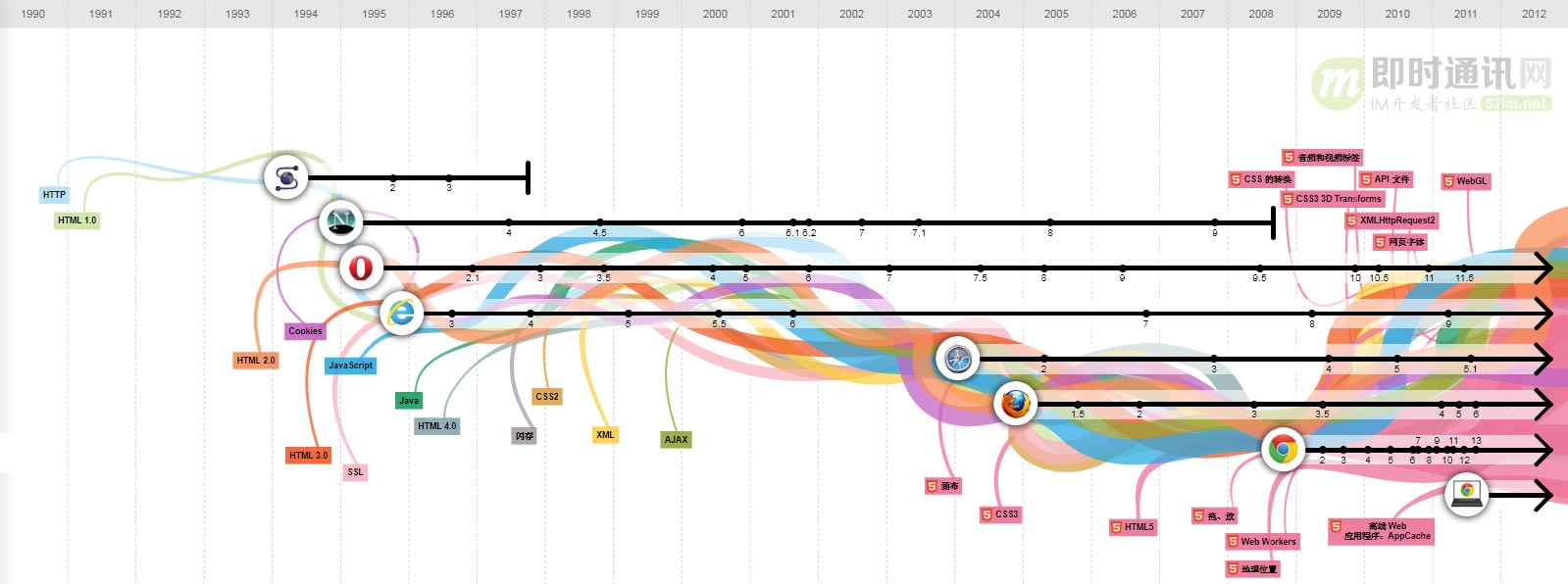This screenshot has height=584, width=1568.
Task: Click the 拖、放 drag-and-drop label
Action: coord(1215,516)
